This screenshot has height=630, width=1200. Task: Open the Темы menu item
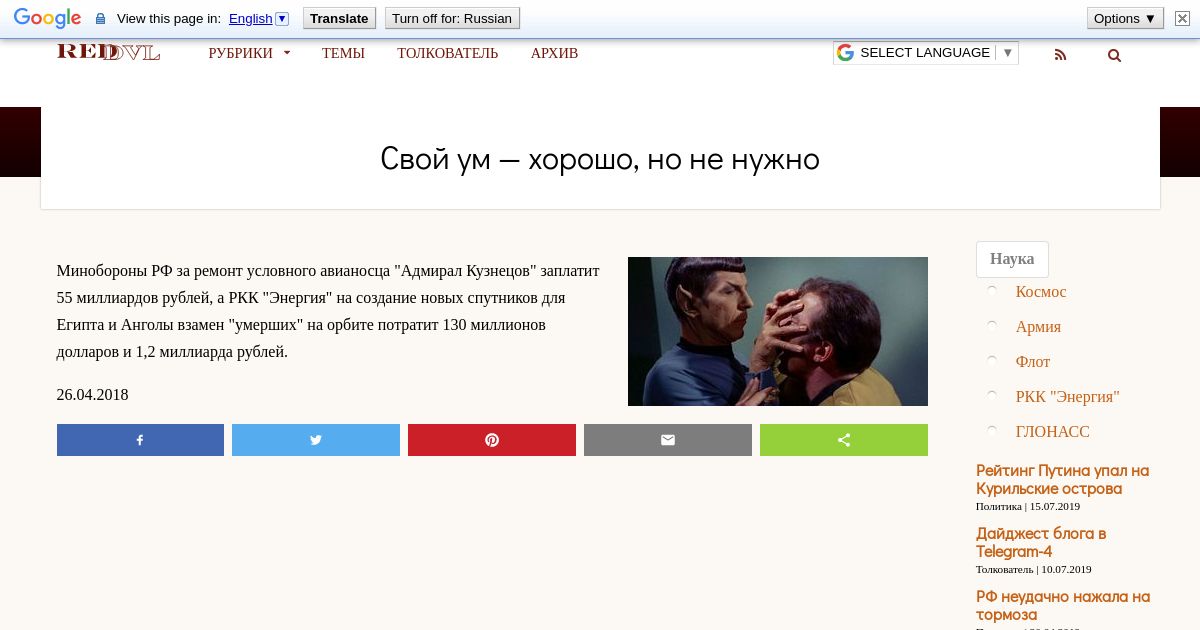point(343,53)
